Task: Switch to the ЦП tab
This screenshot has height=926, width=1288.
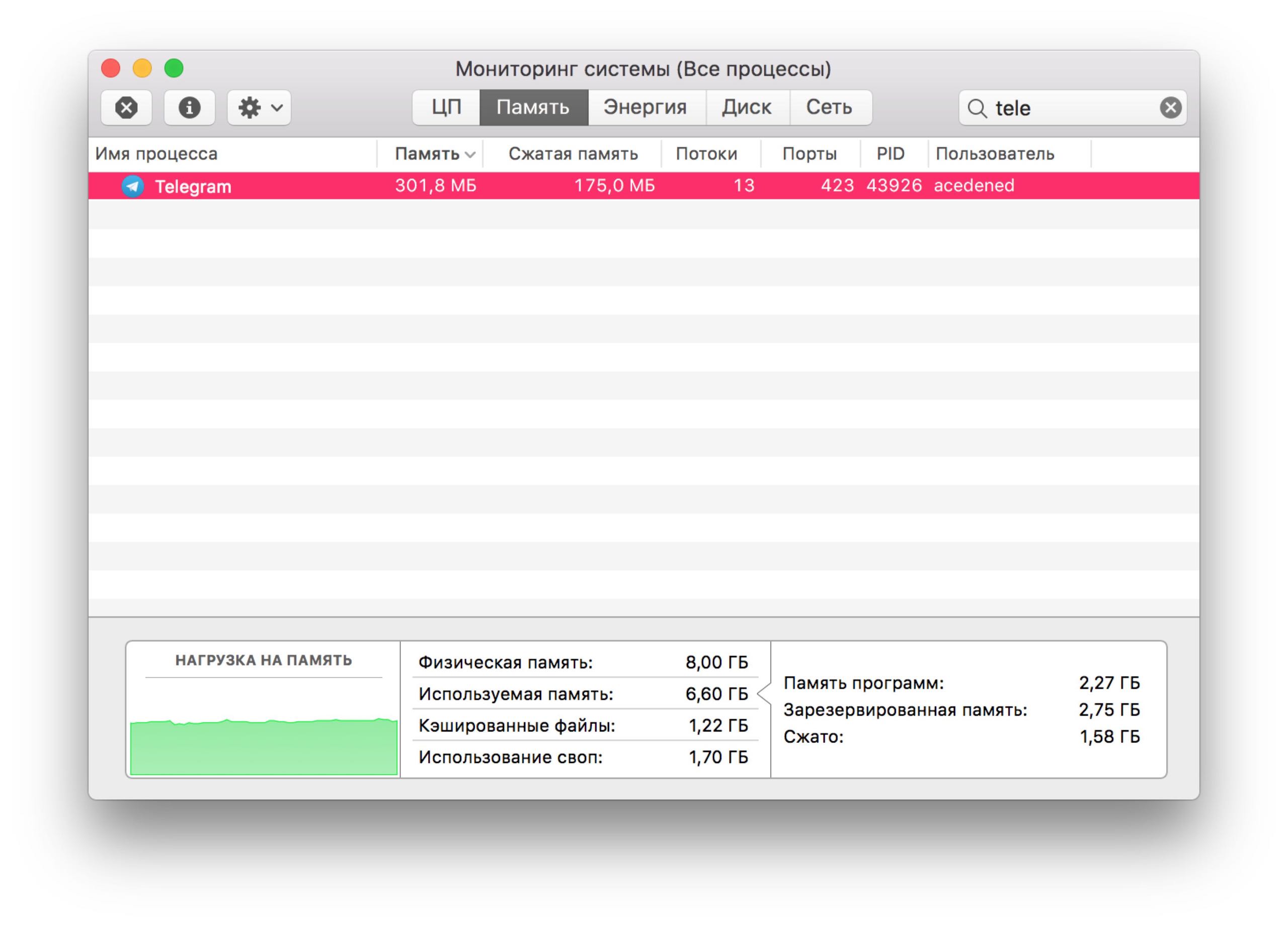Action: click(446, 107)
